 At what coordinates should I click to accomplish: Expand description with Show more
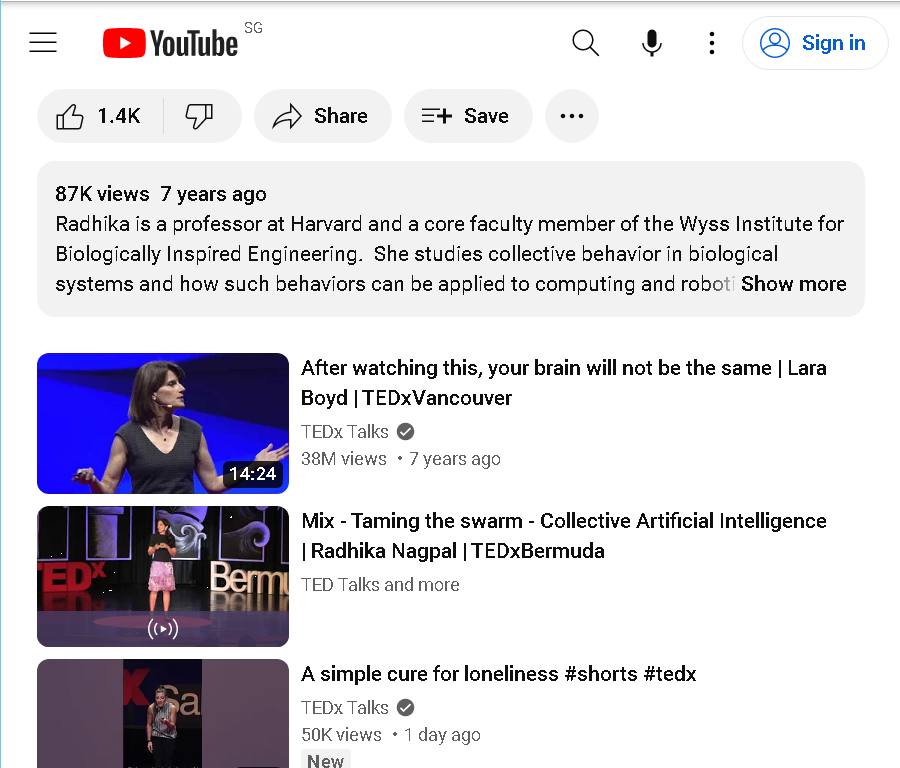pyautogui.click(x=793, y=284)
